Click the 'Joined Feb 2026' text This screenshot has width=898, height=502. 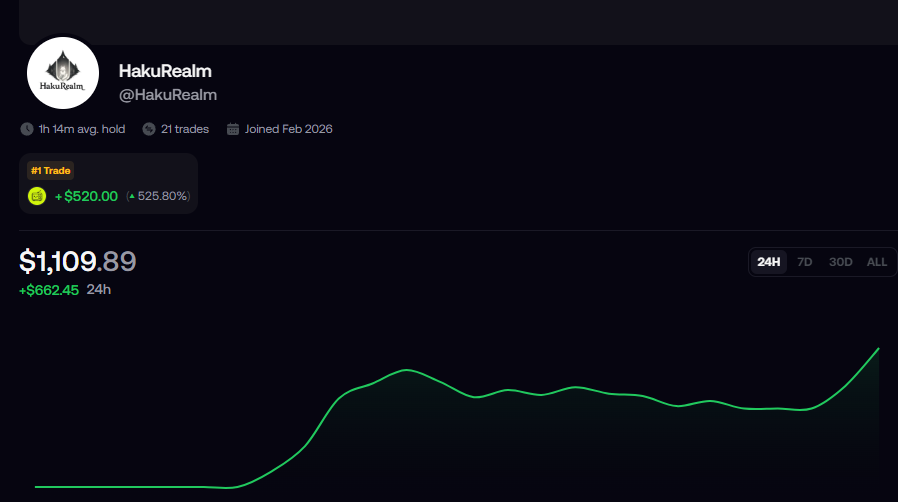coord(289,129)
